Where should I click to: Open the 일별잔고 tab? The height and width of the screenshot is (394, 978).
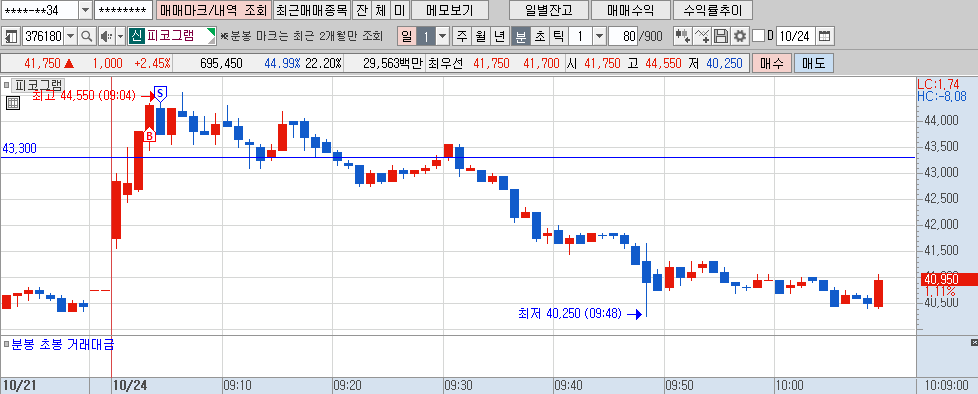coord(548,10)
